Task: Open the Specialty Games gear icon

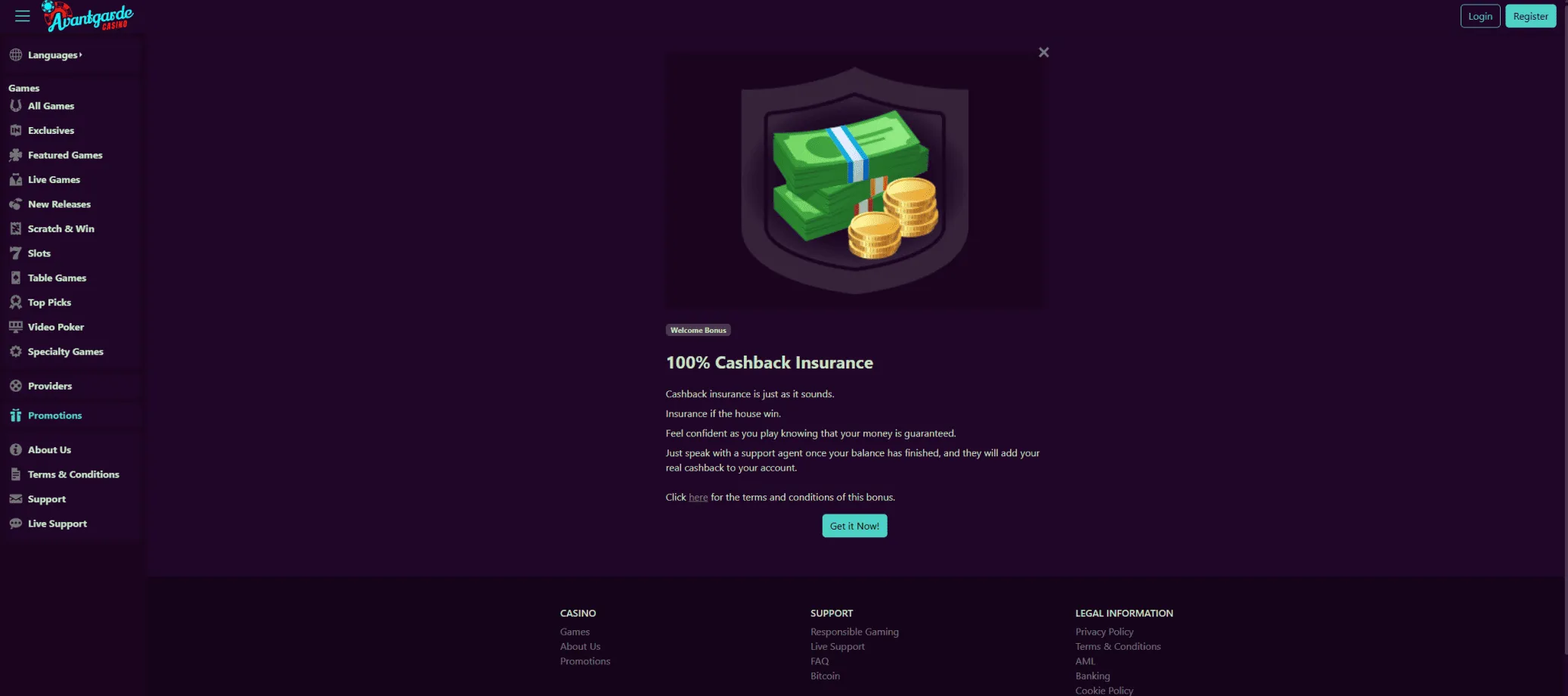Action: point(16,352)
